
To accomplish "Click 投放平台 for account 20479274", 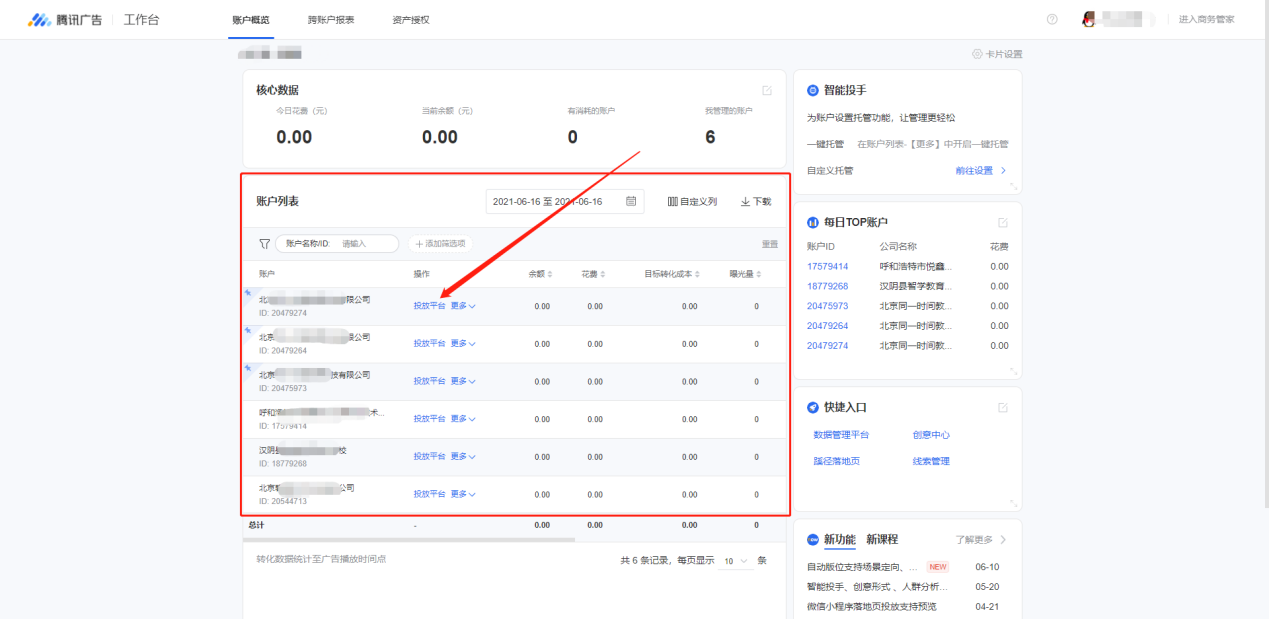I will pyautogui.click(x=429, y=306).
